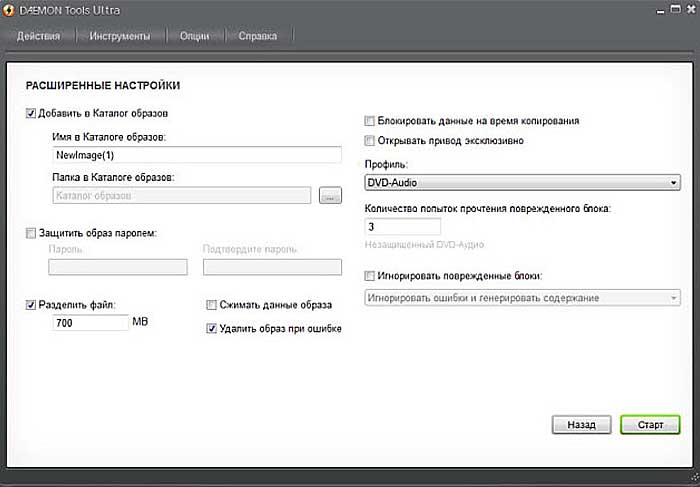
Task: Toggle the "Разделить файл" checkbox
Action: click(30, 304)
